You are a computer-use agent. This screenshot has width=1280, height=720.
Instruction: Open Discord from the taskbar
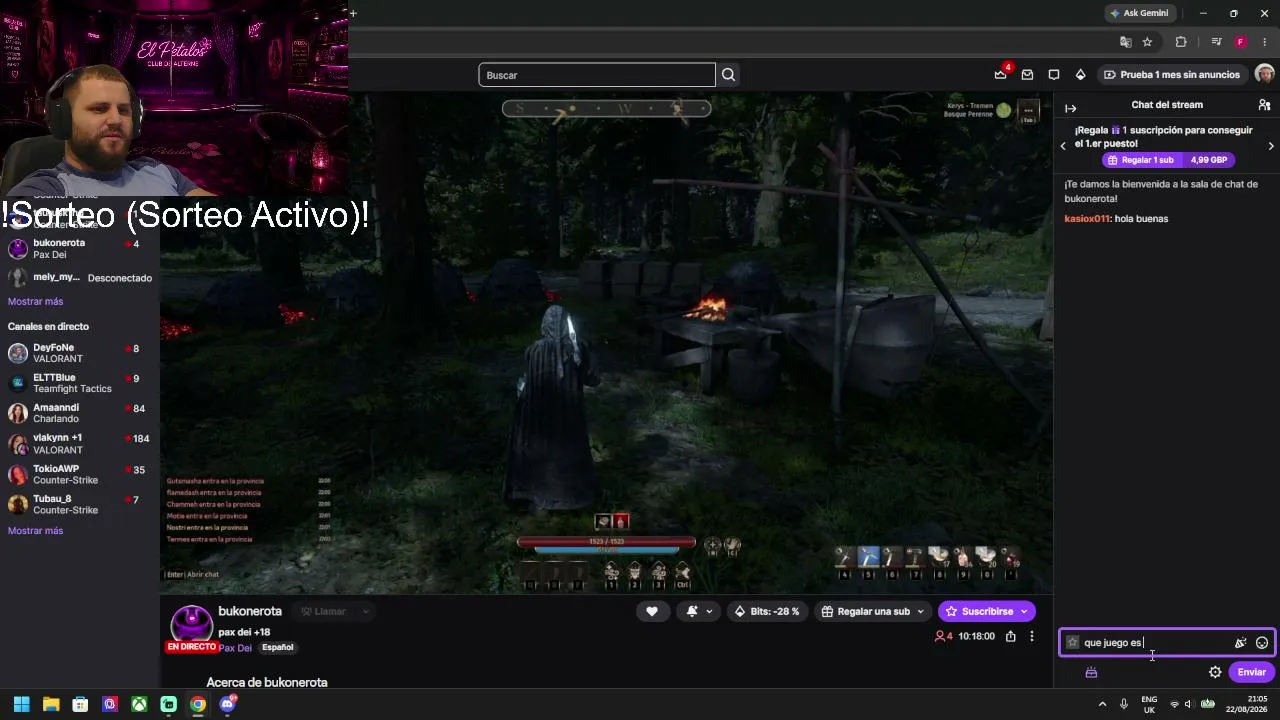pos(227,704)
